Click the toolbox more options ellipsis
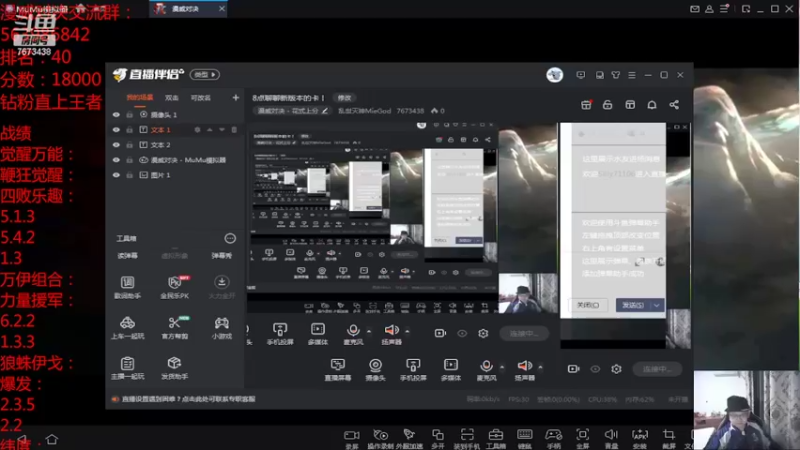Image resolution: width=800 pixels, height=450 pixels. click(x=230, y=238)
